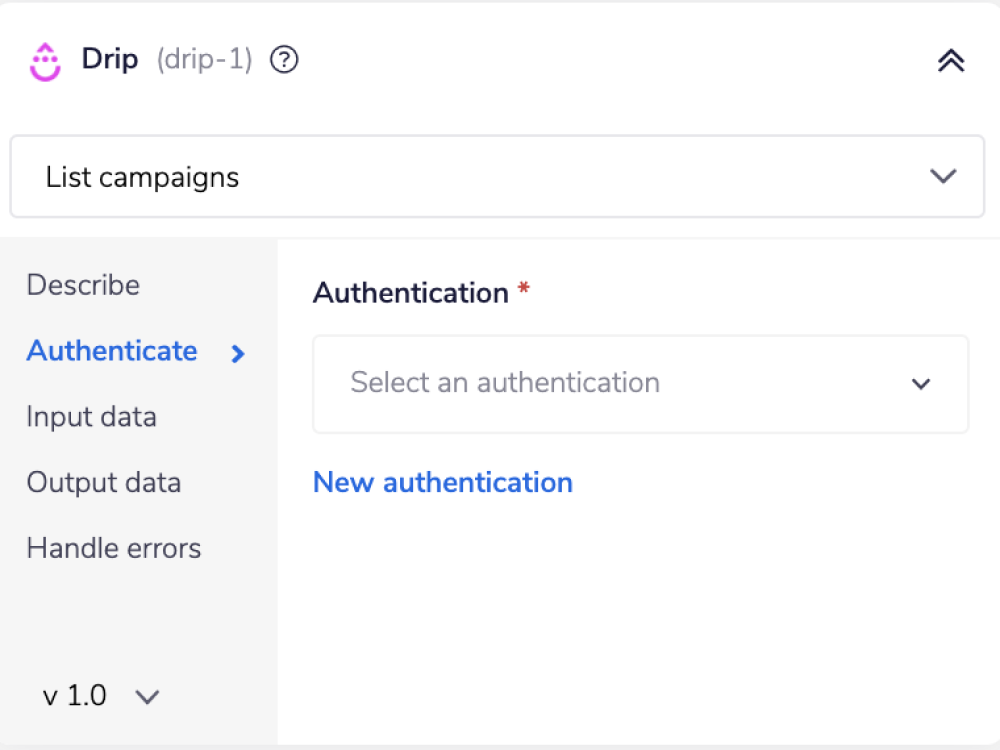1000x750 pixels.
Task: Click the pink Drip app logo icon
Action: [45, 60]
